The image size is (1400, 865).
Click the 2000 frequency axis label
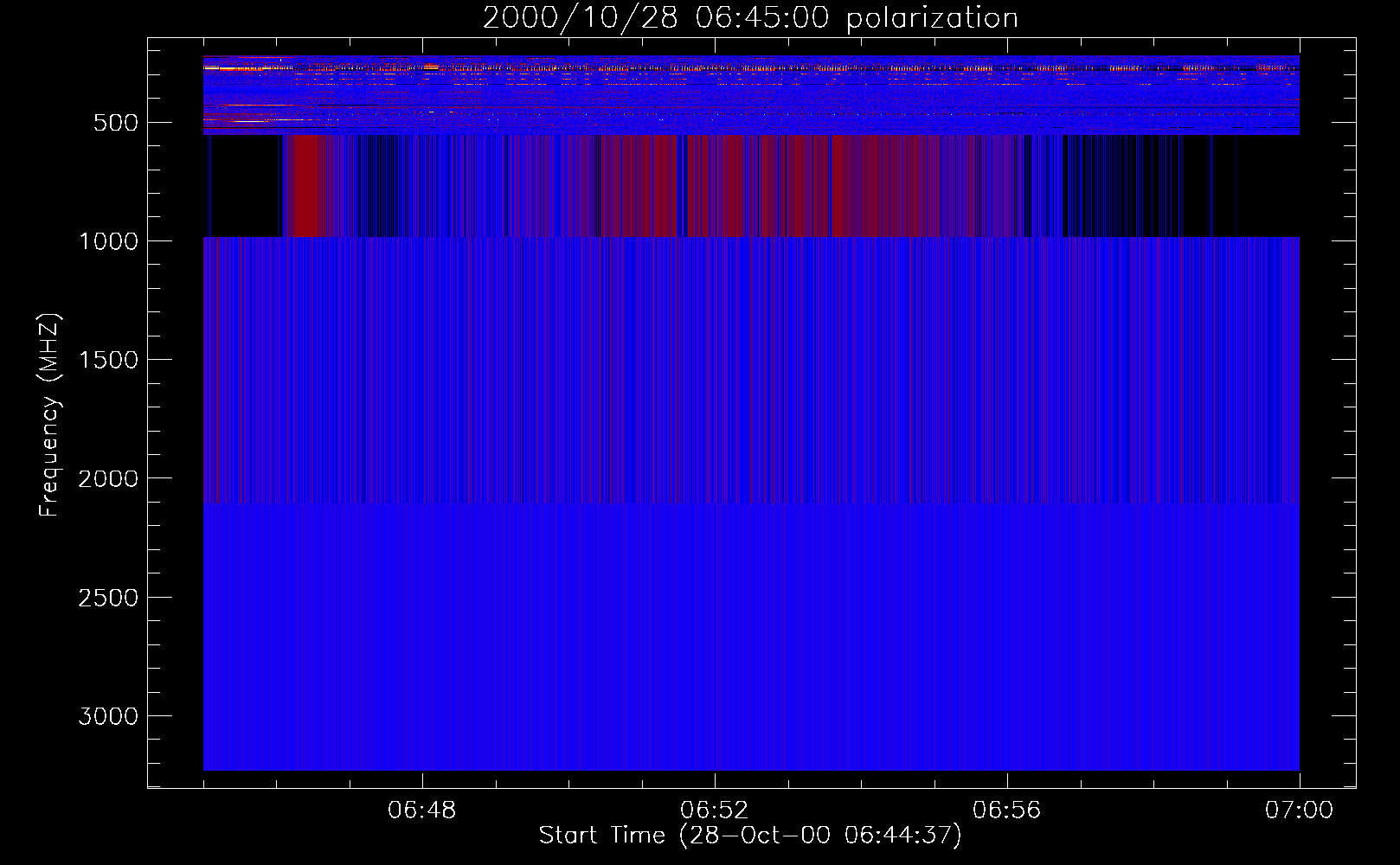point(108,478)
